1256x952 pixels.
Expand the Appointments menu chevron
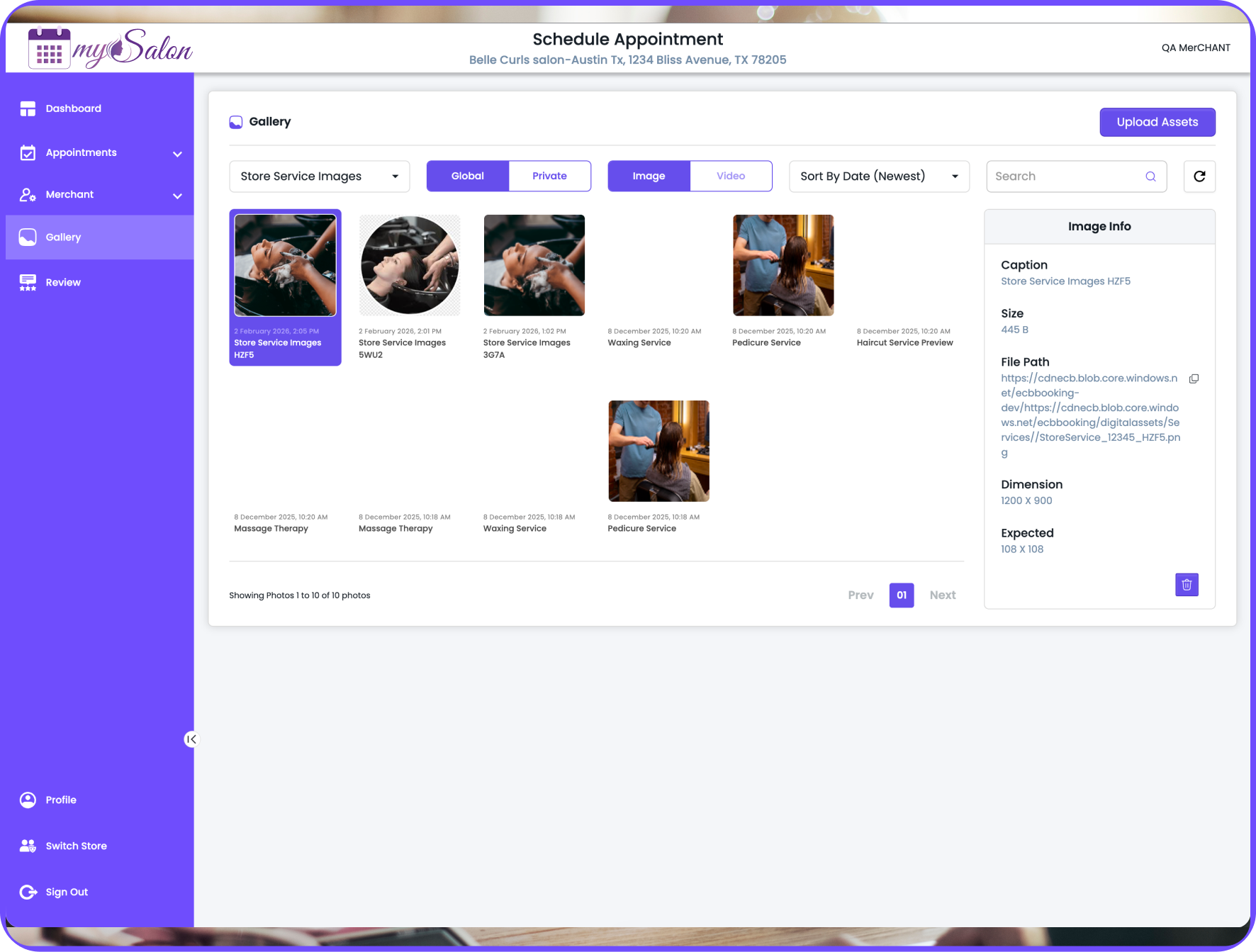[x=177, y=153]
